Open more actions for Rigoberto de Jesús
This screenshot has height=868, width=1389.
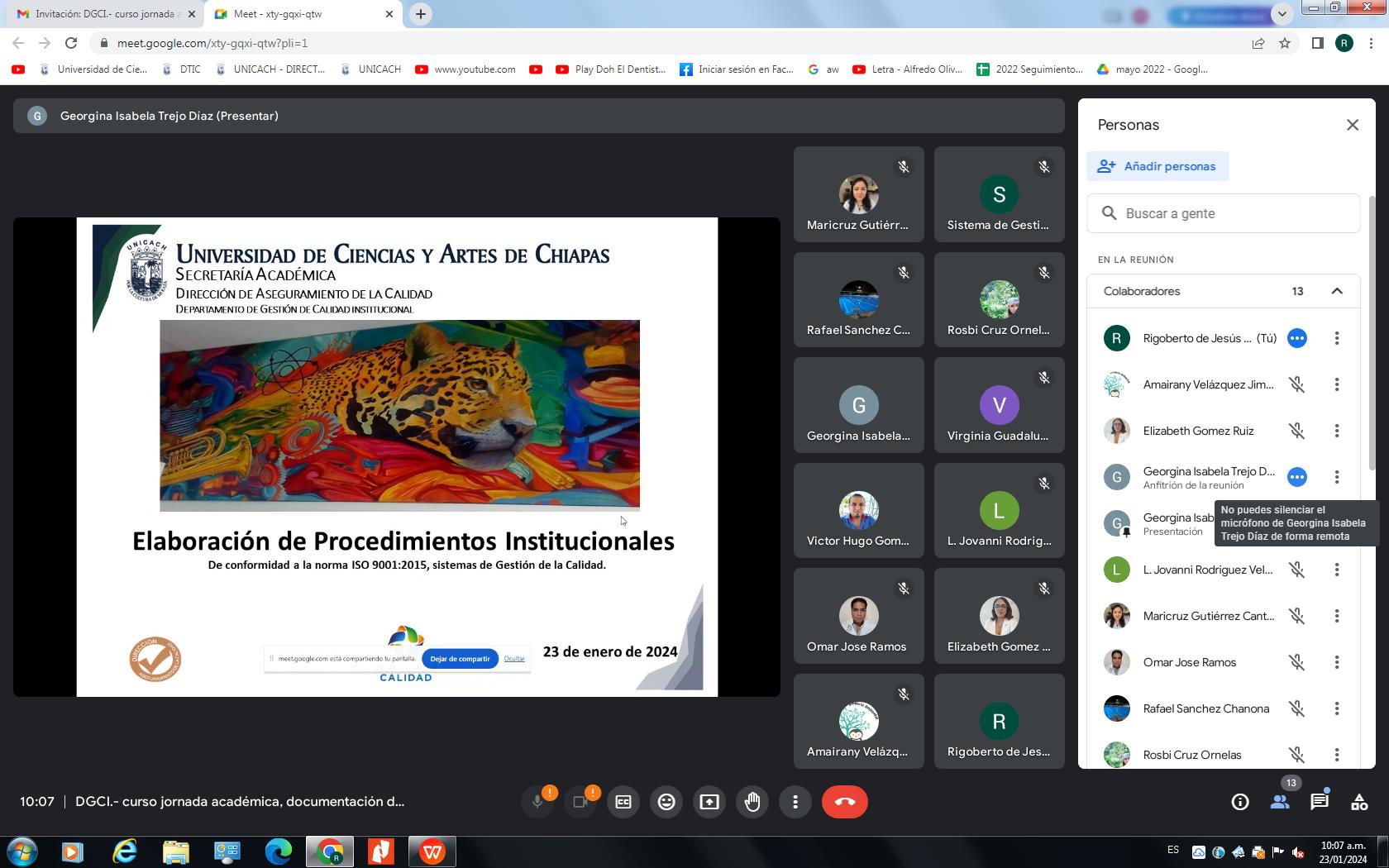(1337, 338)
